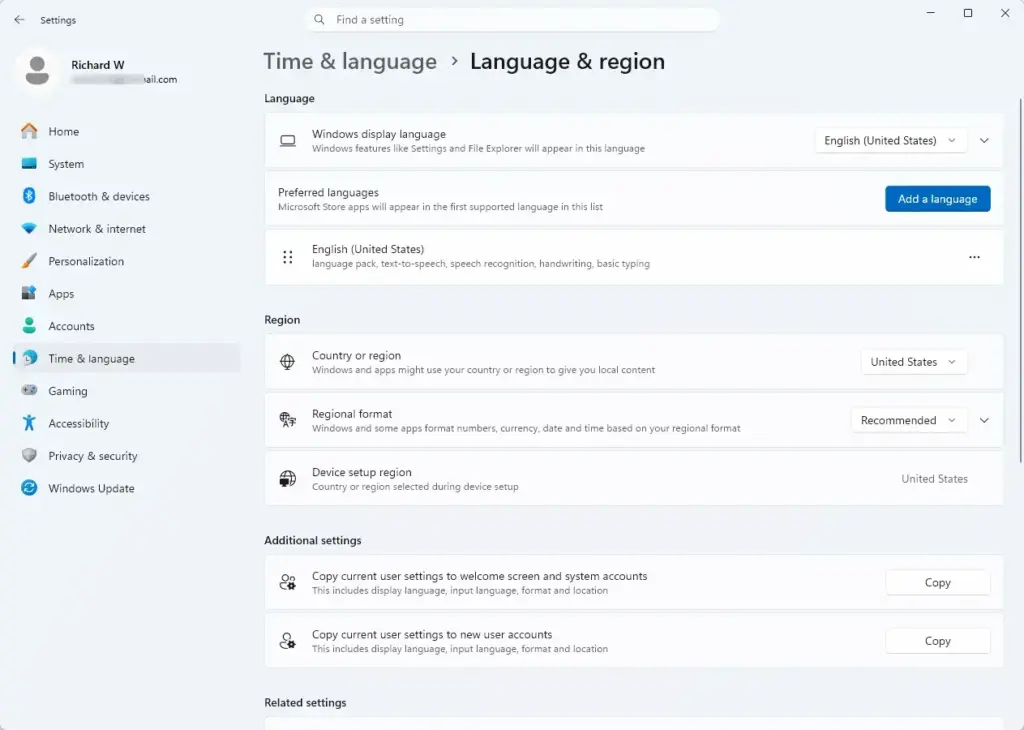Click the Regional format icon
The width and height of the screenshot is (1024, 730).
click(x=287, y=420)
